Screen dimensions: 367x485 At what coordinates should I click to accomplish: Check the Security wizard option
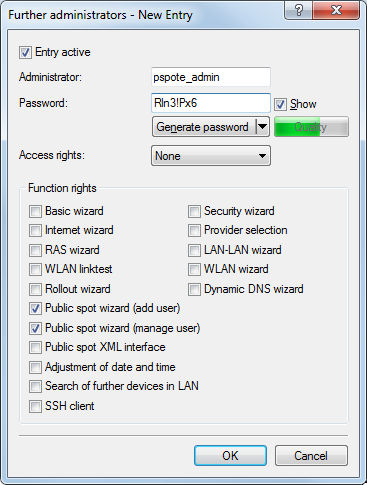click(194, 211)
